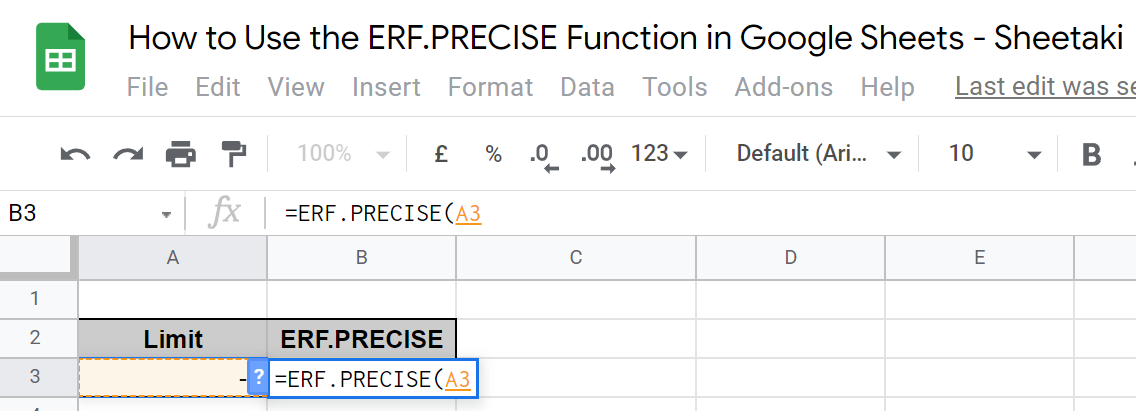The image size is (1136, 411).
Task: Select column C header
Action: 575,258
